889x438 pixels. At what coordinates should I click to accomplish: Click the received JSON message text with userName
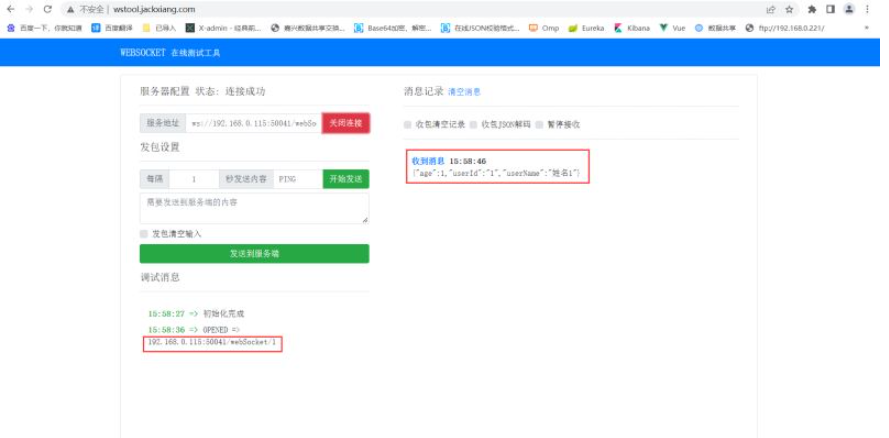click(x=496, y=172)
